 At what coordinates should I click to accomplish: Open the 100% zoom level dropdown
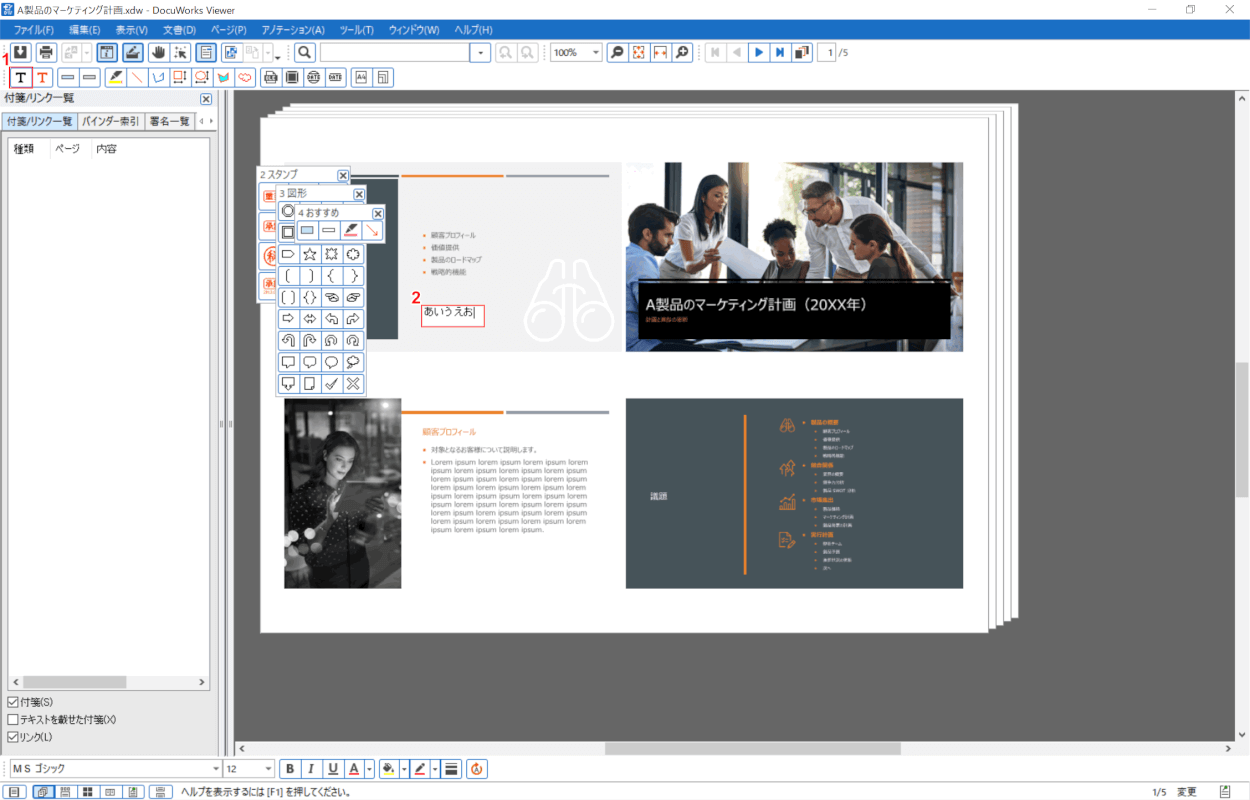[596, 52]
